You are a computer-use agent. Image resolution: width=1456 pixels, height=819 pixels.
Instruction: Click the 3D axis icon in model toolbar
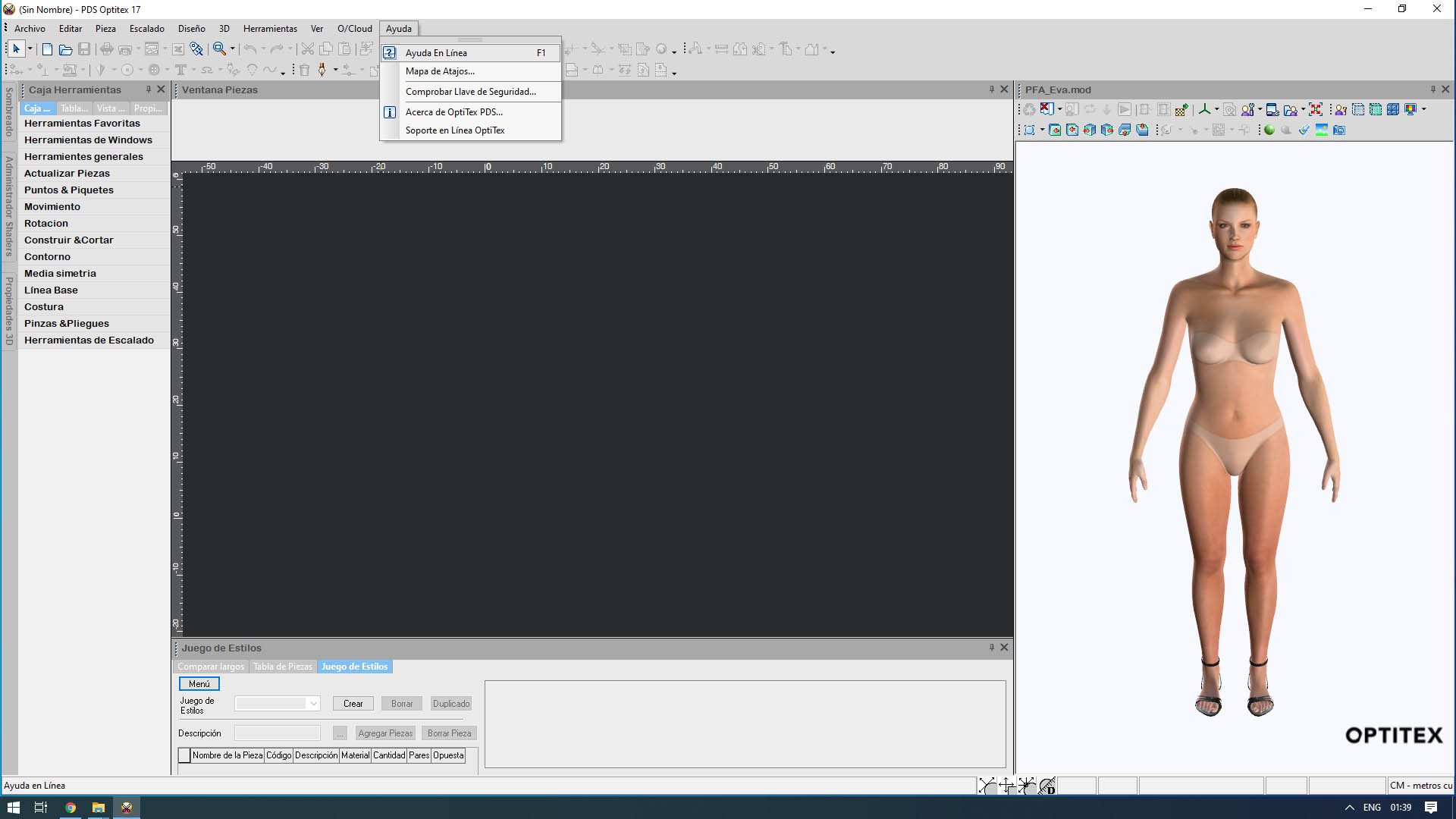[x=1204, y=109]
